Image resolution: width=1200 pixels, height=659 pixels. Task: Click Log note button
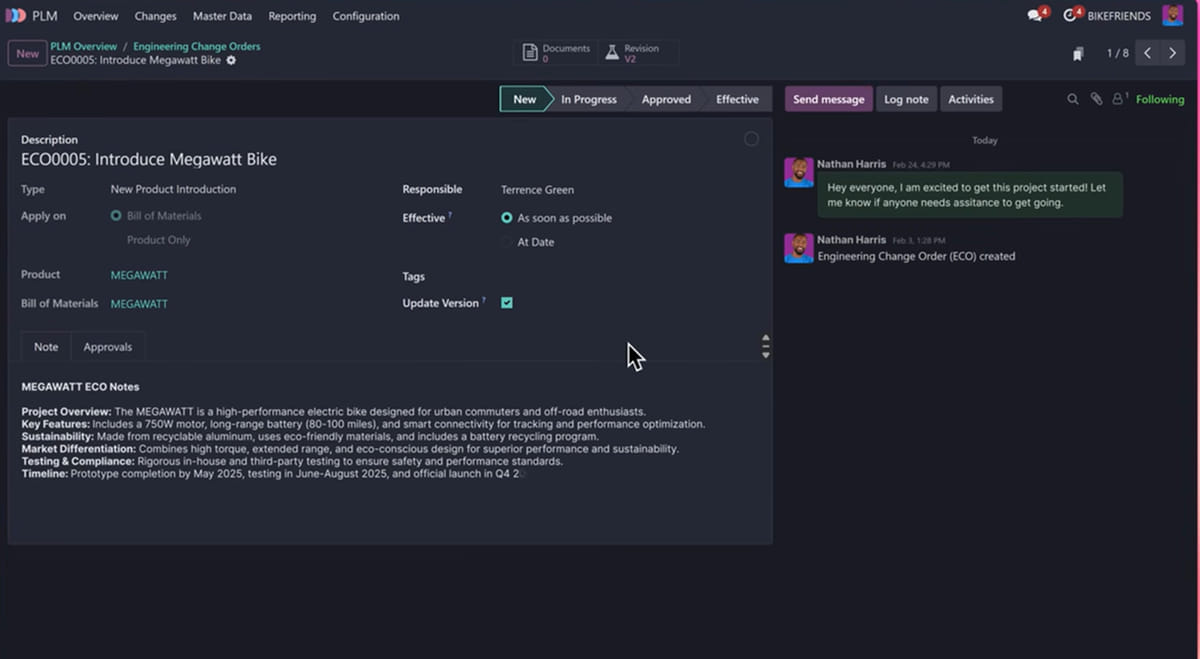(x=906, y=99)
